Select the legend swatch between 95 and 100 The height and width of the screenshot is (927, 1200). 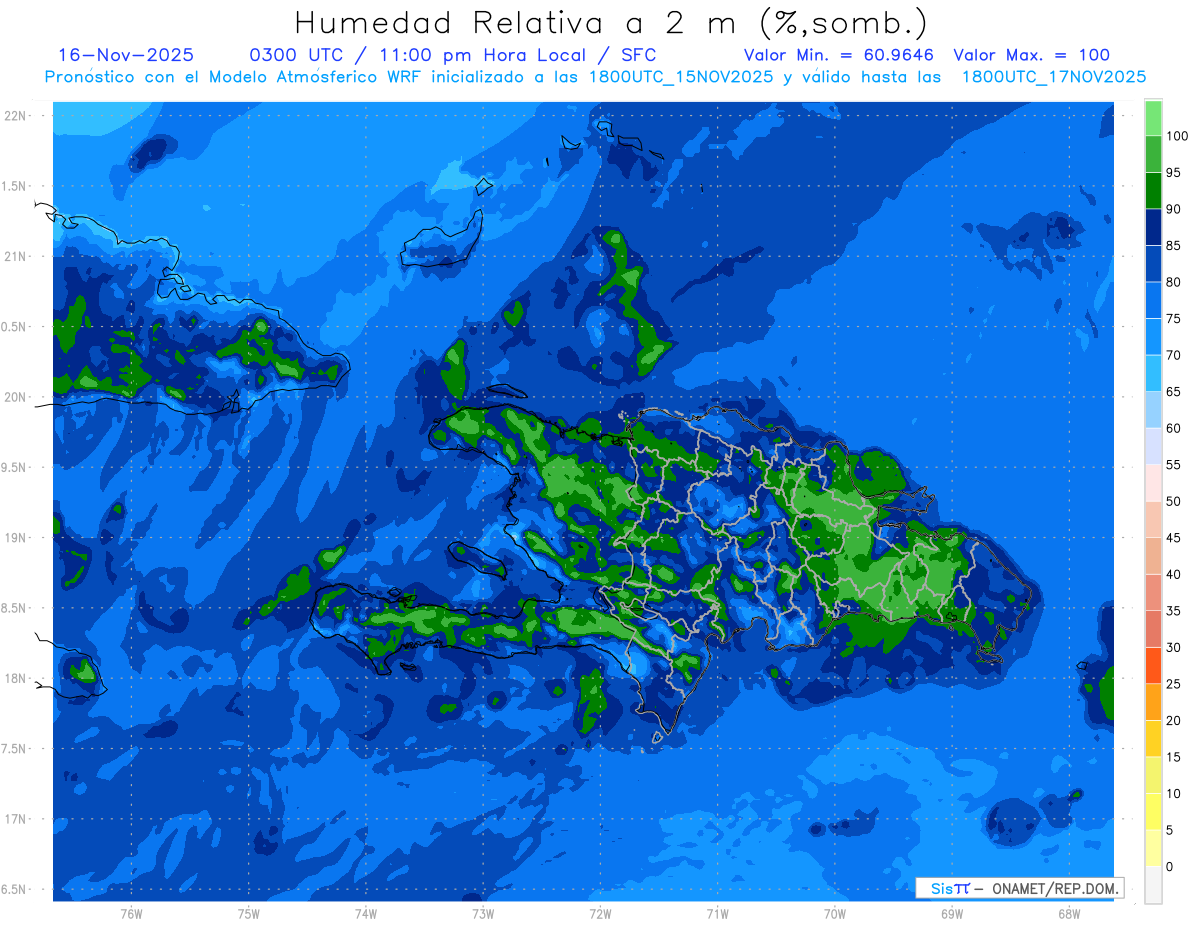coord(1153,154)
